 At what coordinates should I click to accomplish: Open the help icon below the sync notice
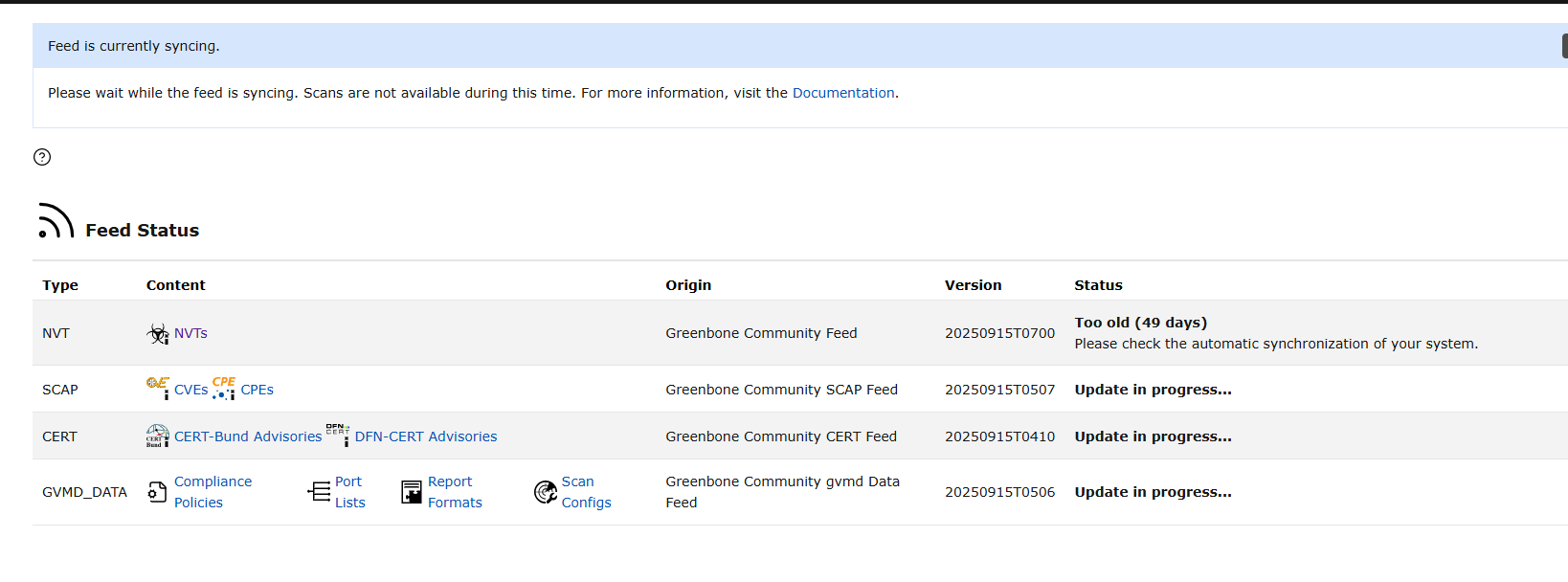[x=42, y=157]
